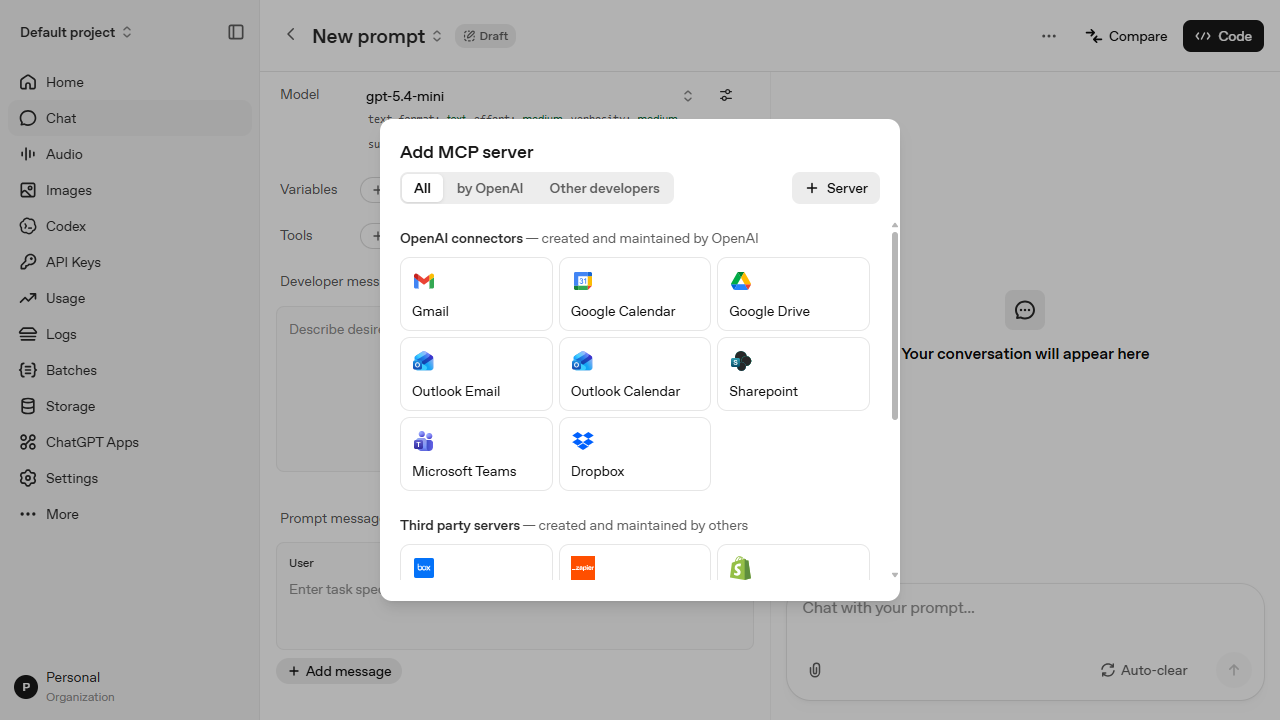This screenshot has height=720, width=1280.
Task: Toggle Auto-clear in chat box
Action: [1144, 670]
